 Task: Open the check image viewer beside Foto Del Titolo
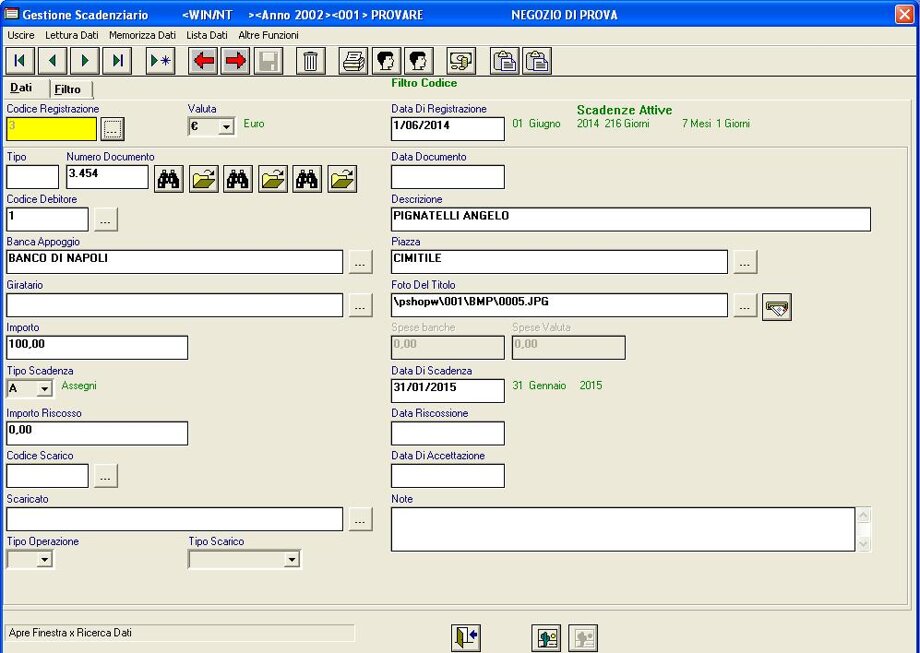(776, 308)
